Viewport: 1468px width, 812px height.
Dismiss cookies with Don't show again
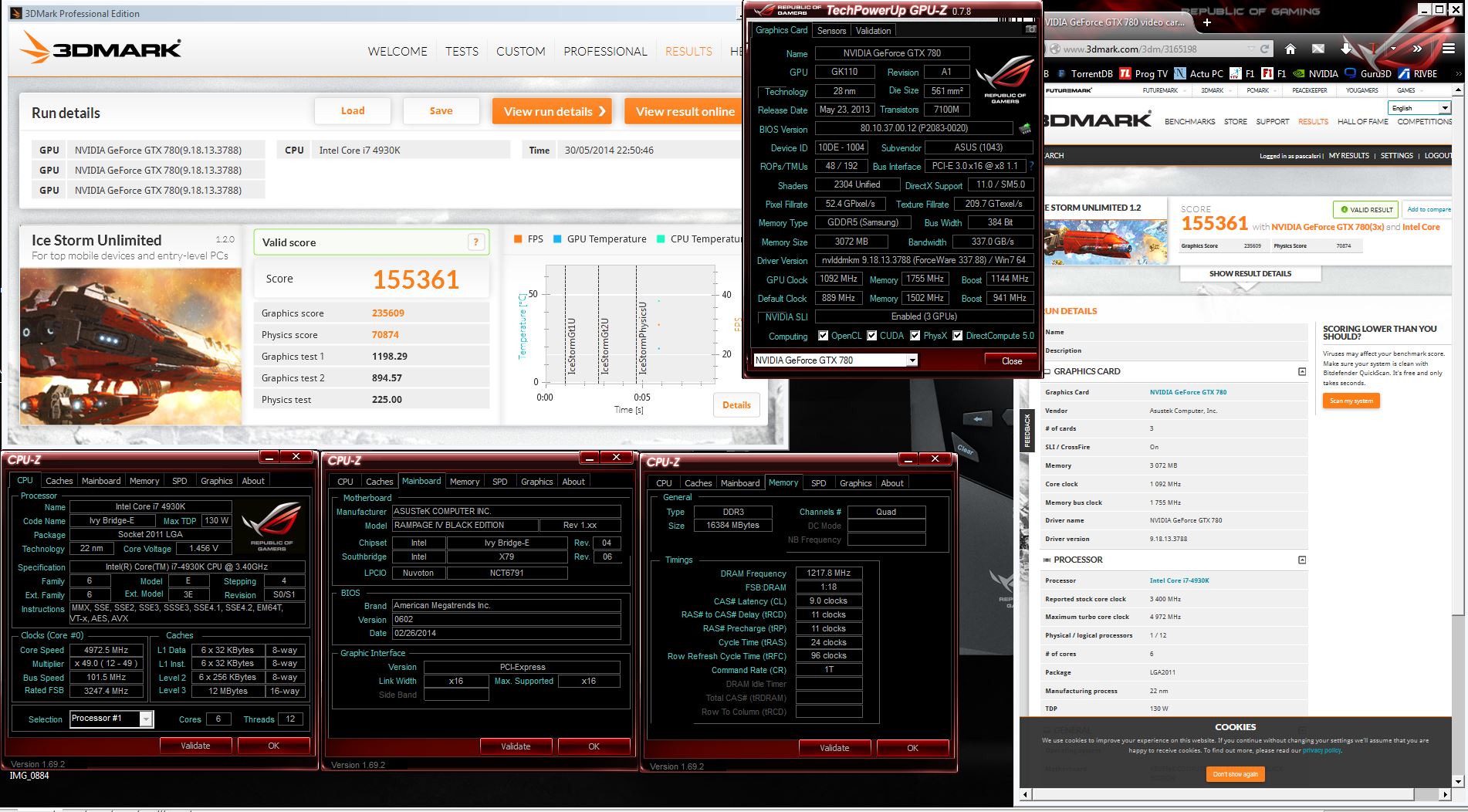[1235, 773]
